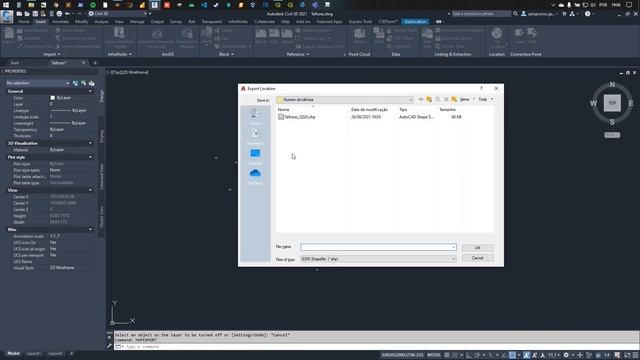Screen dimensions: 640x360
Task: Switch to Layout1 tab
Action: click(x=33, y=353)
